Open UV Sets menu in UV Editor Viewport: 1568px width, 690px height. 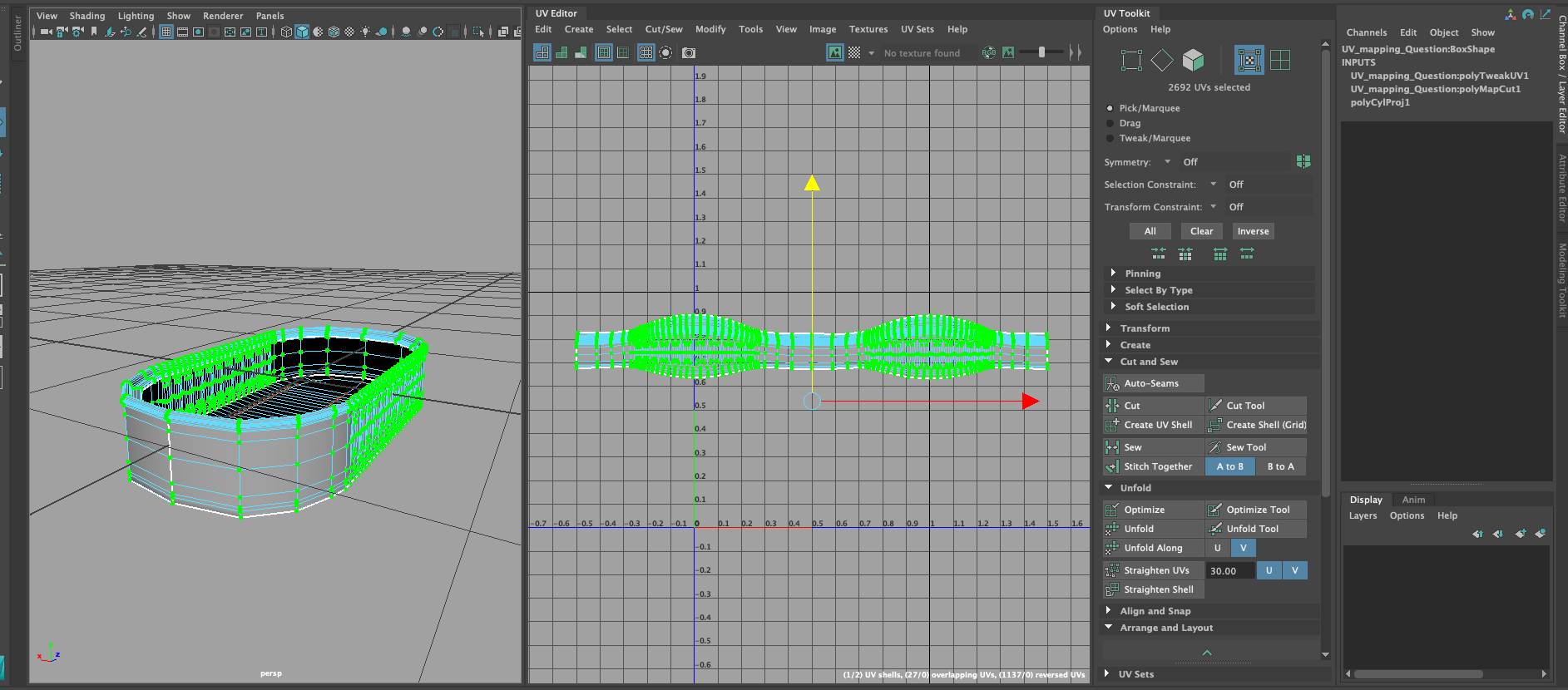click(918, 29)
